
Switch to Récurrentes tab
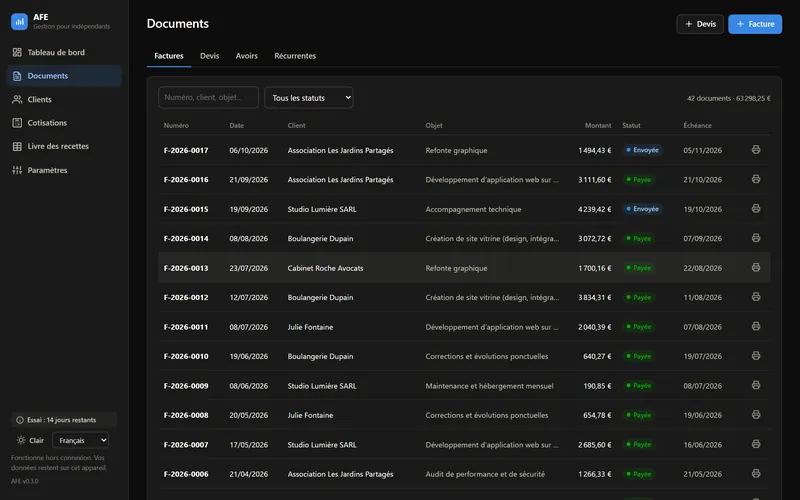coord(295,56)
